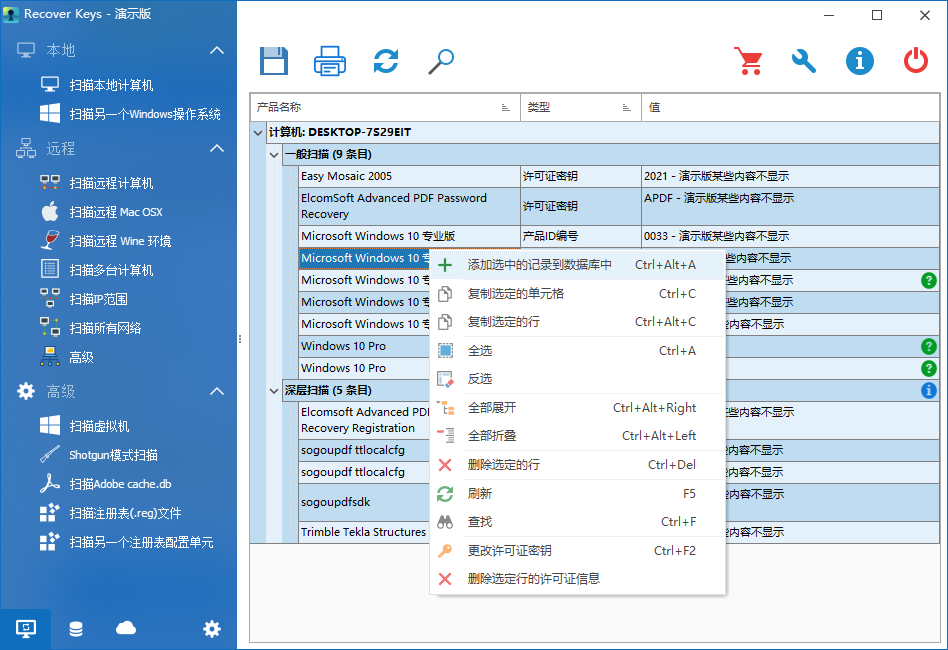Collapse the 高级 section chevron
The height and width of the screenshot is (650, 948).
click(216, 391)
